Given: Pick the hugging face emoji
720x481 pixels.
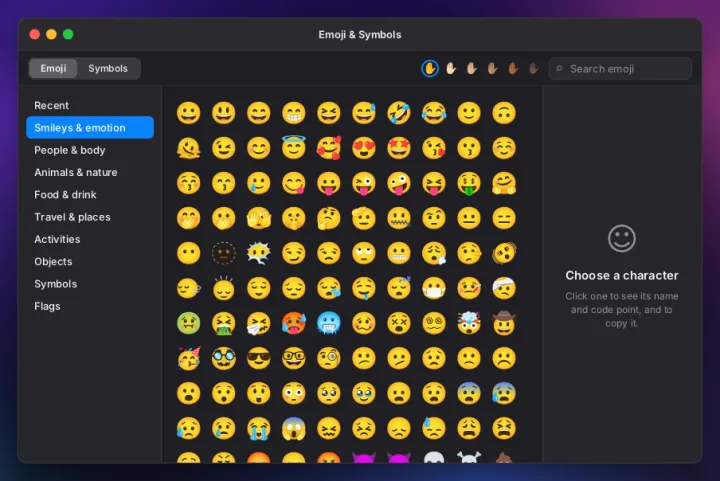Looking at the screenshot, I should pyautogui.click(x=504, y=183).
